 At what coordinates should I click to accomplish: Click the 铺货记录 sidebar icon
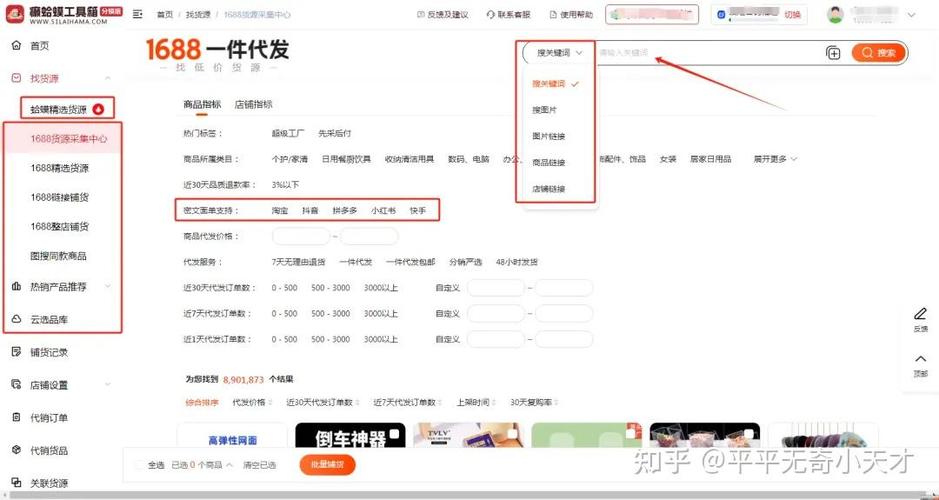[16, 352]
